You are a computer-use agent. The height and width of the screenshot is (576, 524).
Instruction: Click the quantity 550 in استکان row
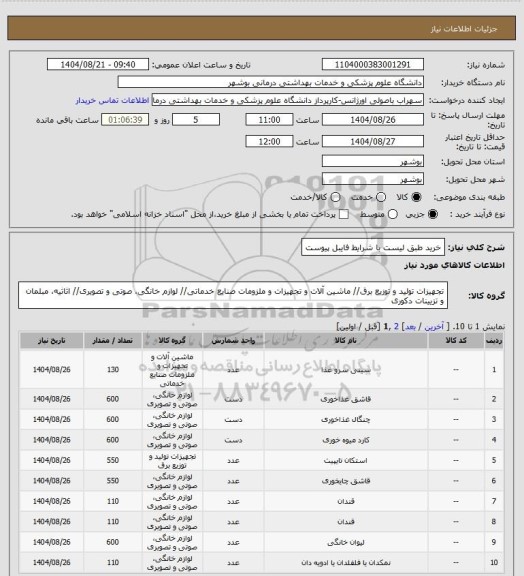coord(113,460)
